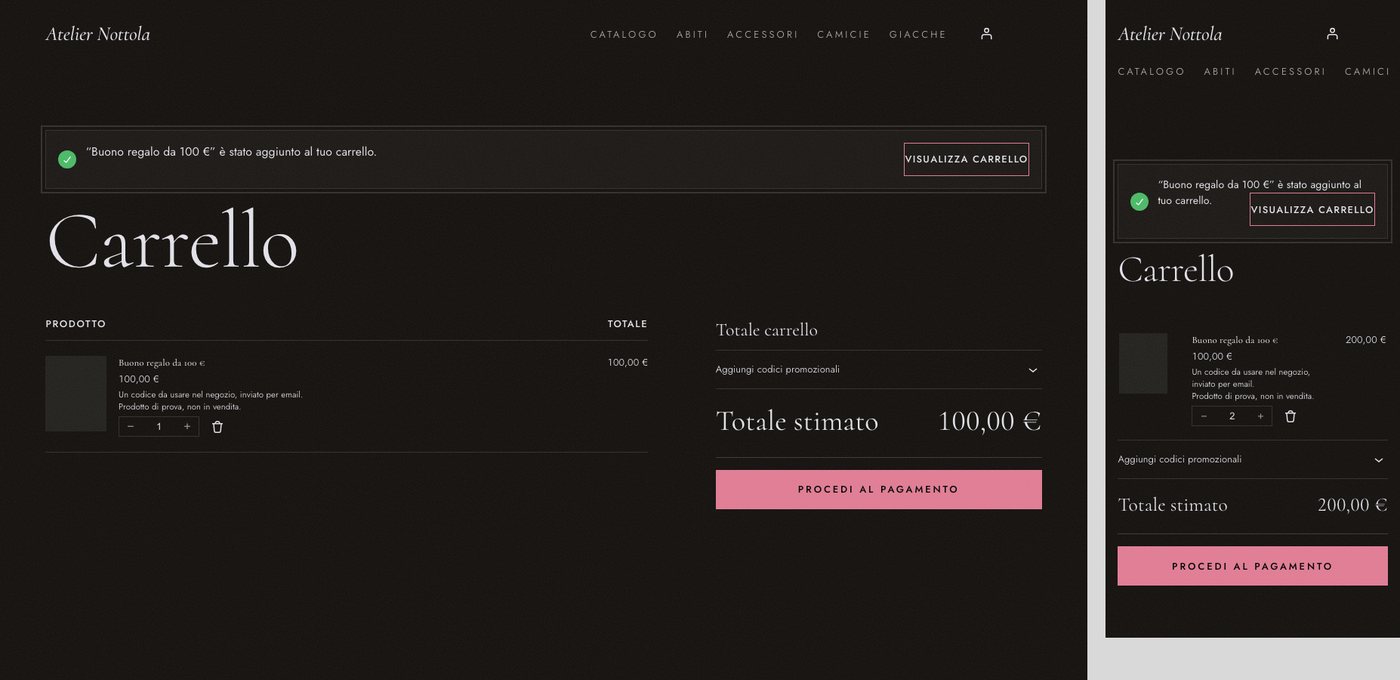The image size is (1400, 680).
Task: Increase quantity in the narrow cart showing 2
Action: (x=1260, y=416)
